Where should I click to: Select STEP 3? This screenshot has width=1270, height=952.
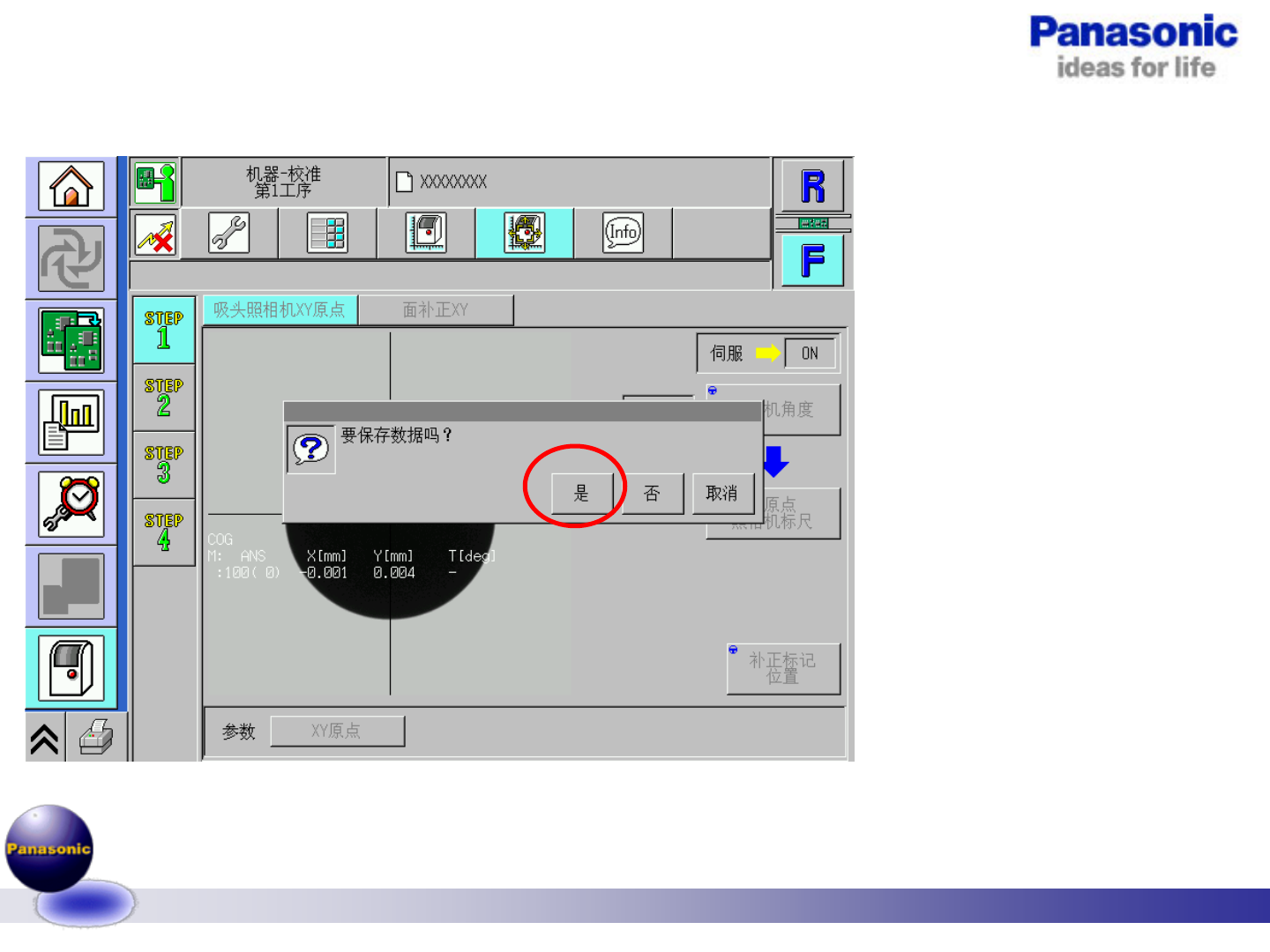click(x=164, y=465)
